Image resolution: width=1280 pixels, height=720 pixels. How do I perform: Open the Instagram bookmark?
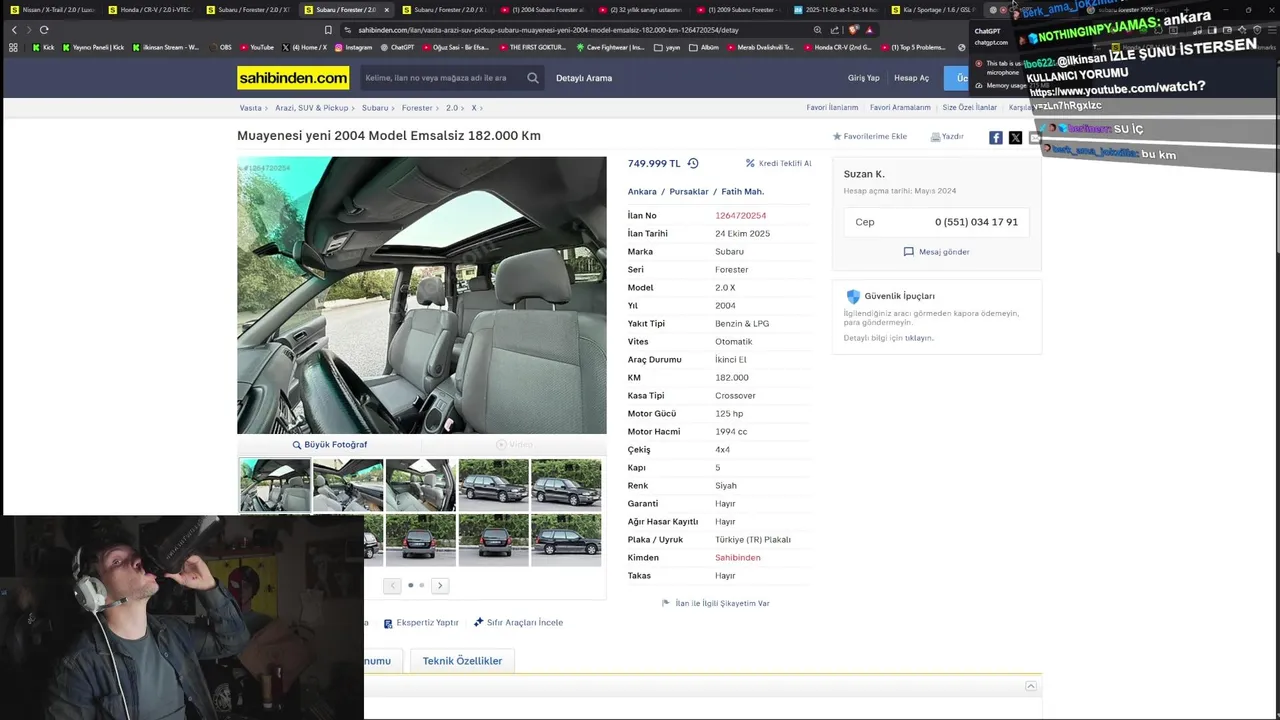pos(353,47)
